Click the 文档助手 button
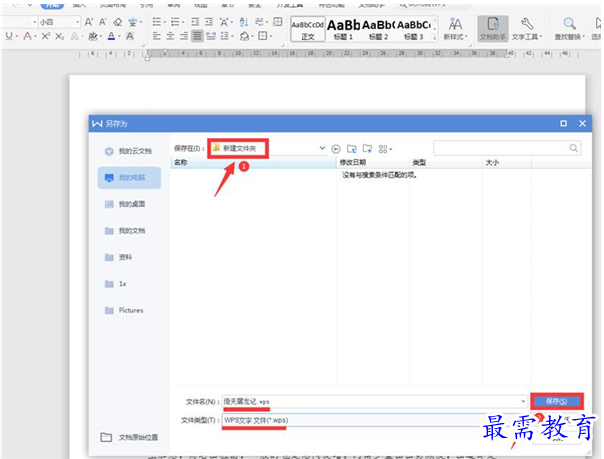This screenshot has height=459, width=604. tap(493, 29)
